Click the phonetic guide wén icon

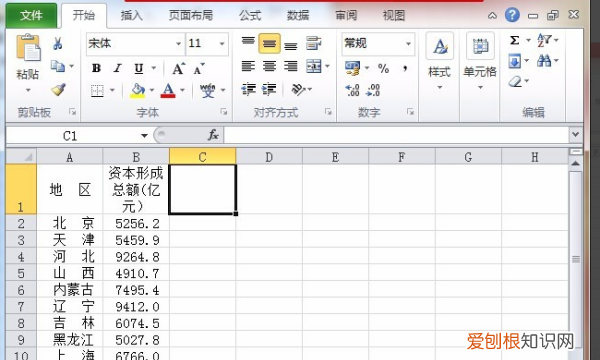(208, 90)
